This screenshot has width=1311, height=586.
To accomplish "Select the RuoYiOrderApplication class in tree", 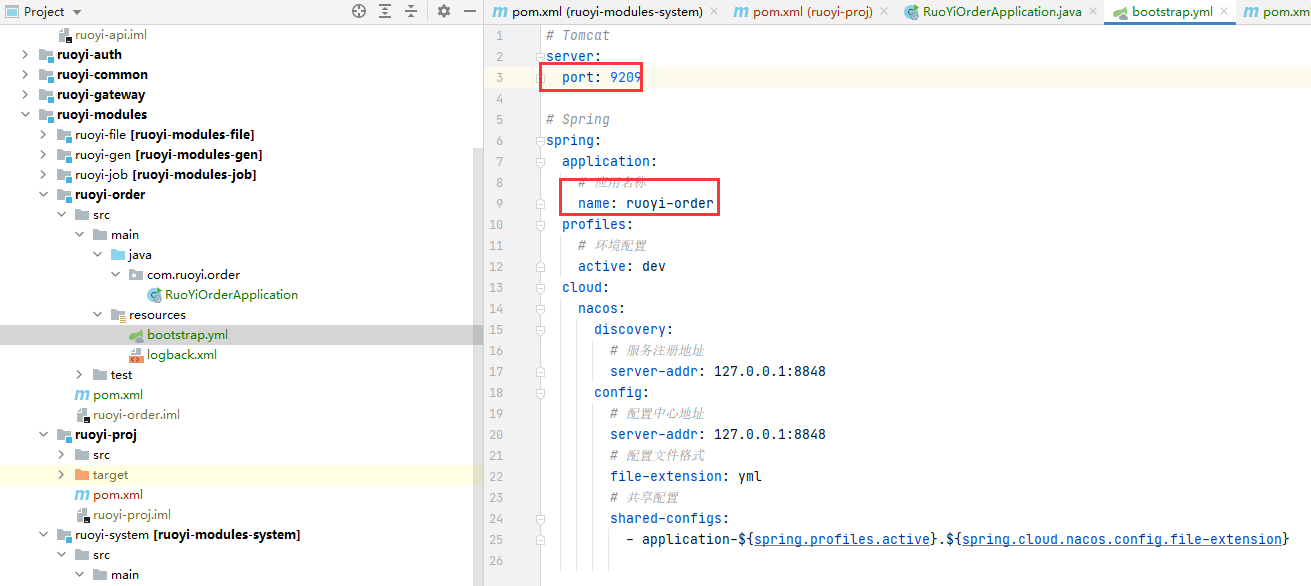I will tap(231, 295).
